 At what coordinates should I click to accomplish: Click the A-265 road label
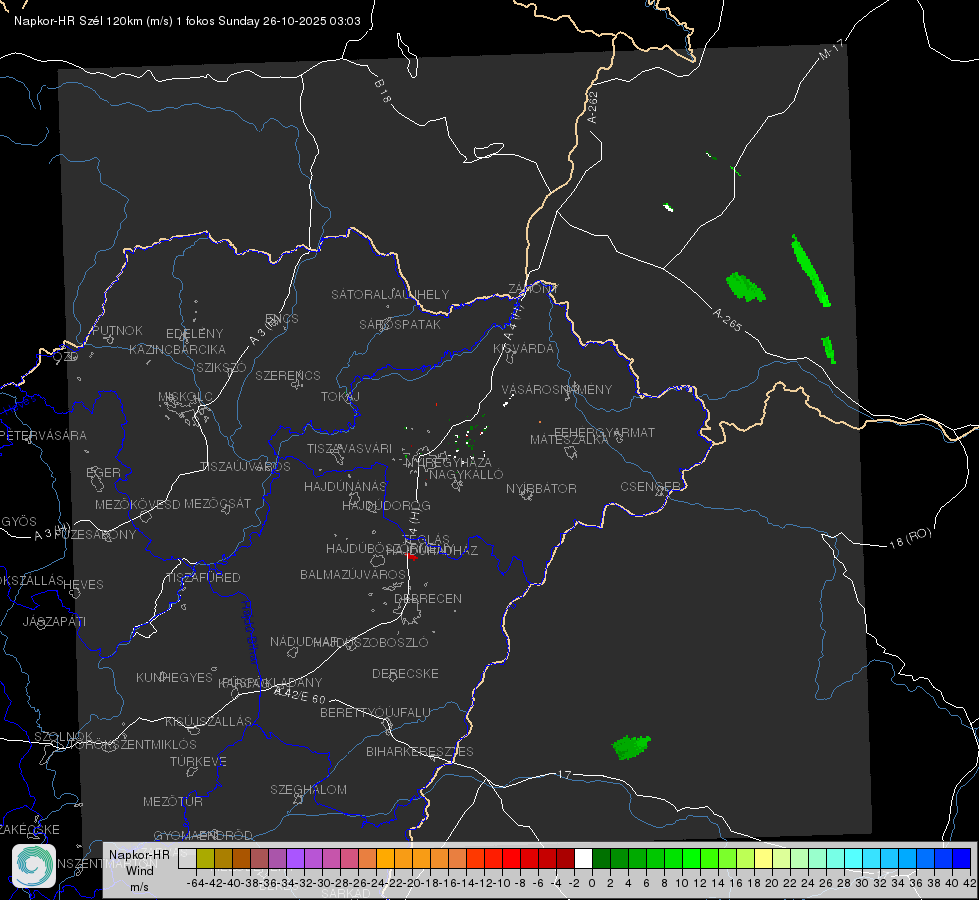[x=727, y=319]
